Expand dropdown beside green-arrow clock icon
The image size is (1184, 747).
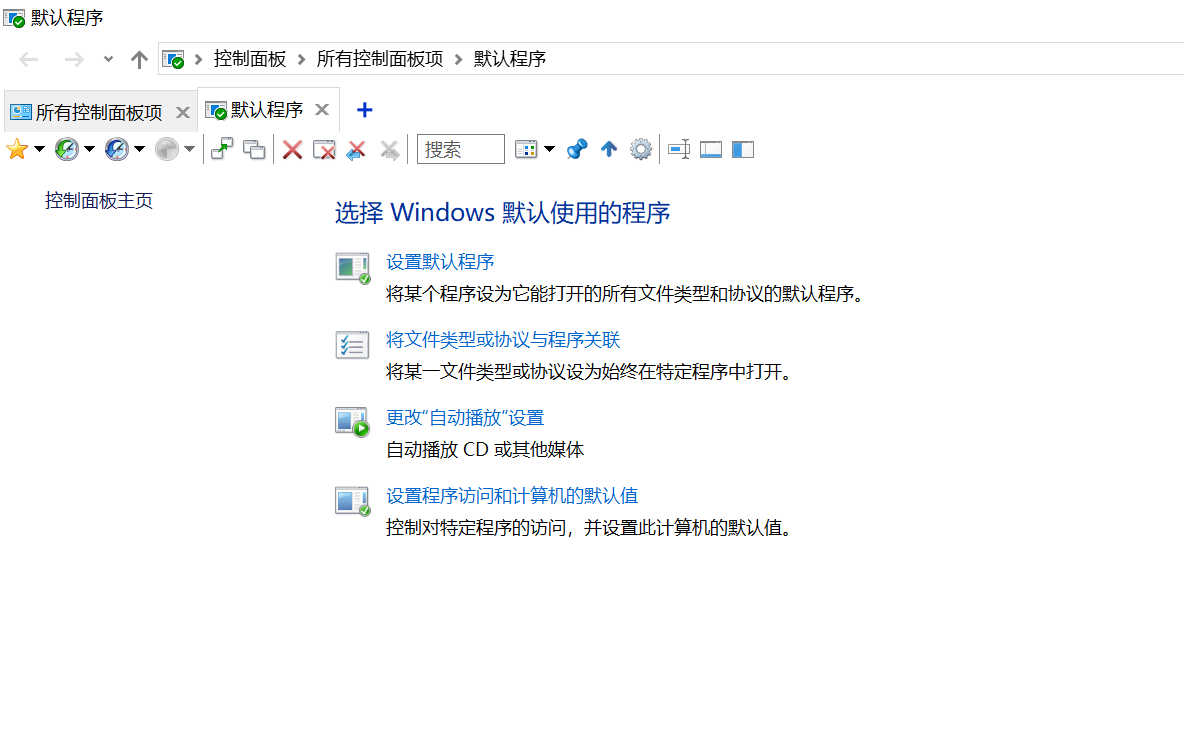(x=89, y=150)
